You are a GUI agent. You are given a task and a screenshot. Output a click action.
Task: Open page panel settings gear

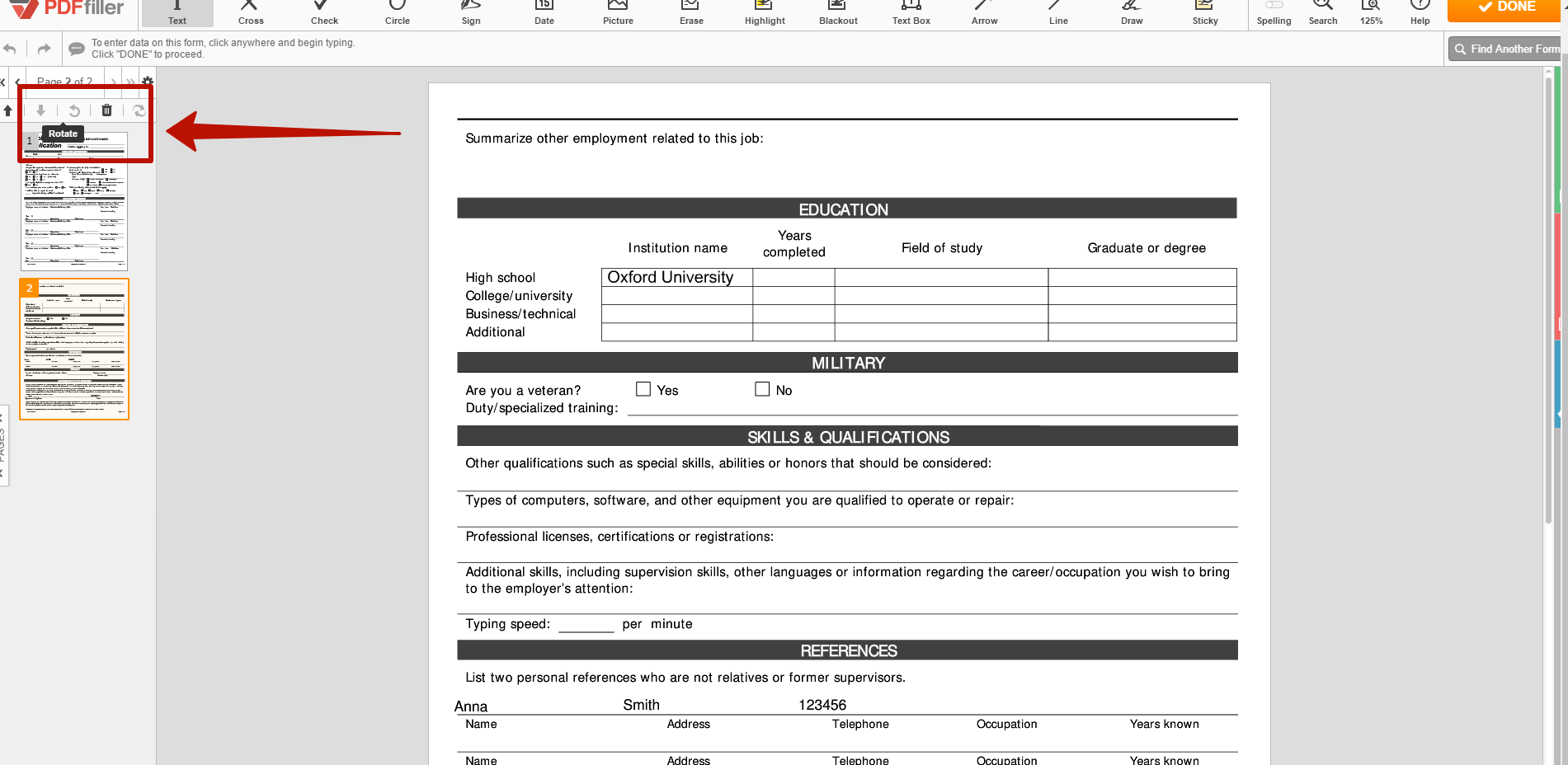[148, 82]
